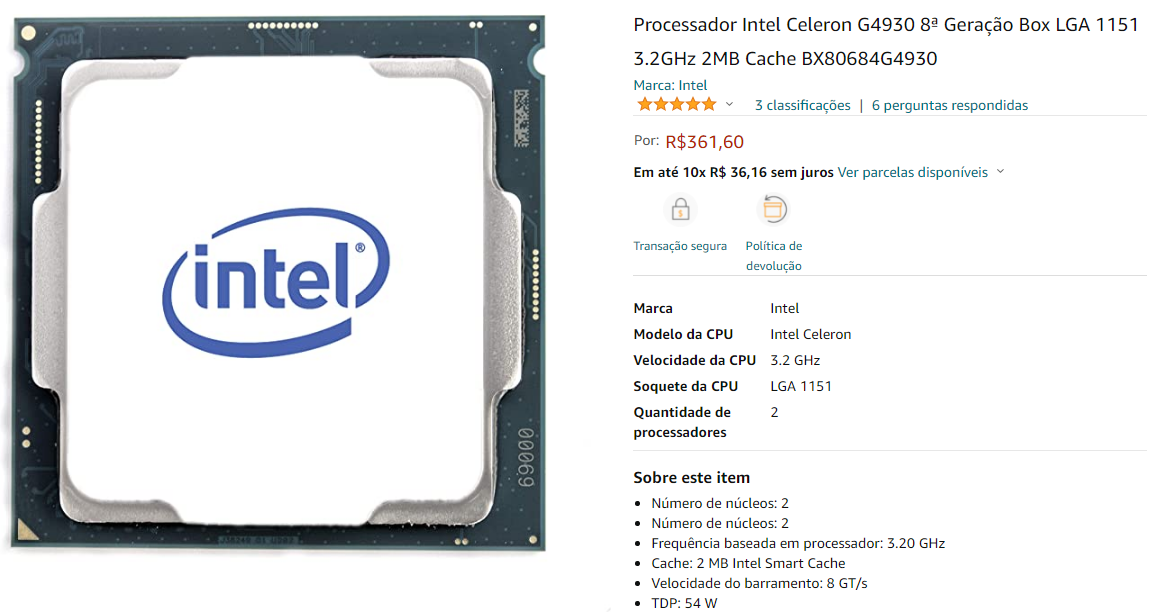Image resolution: width=1156 pixels, height=612 pixels.
Task: Expand the installment options chevron
Action: (1000, 172)
